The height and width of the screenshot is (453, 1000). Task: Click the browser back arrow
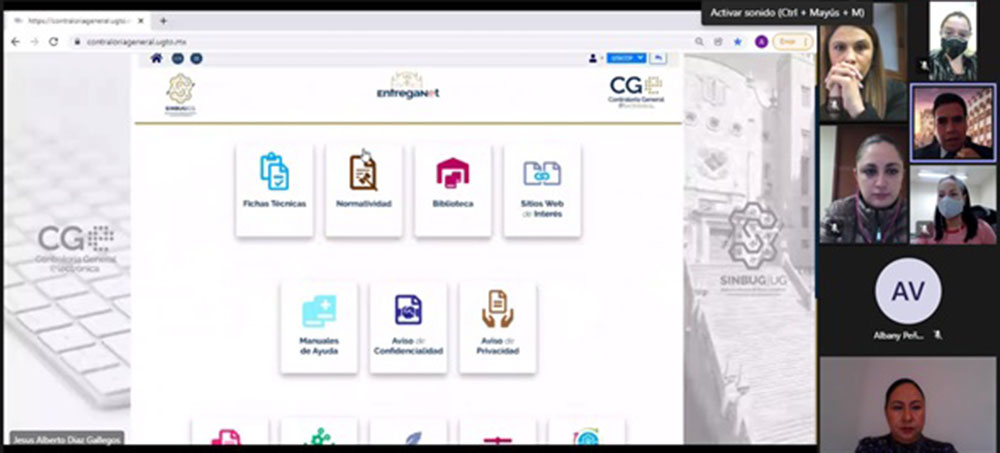(15, 41)
